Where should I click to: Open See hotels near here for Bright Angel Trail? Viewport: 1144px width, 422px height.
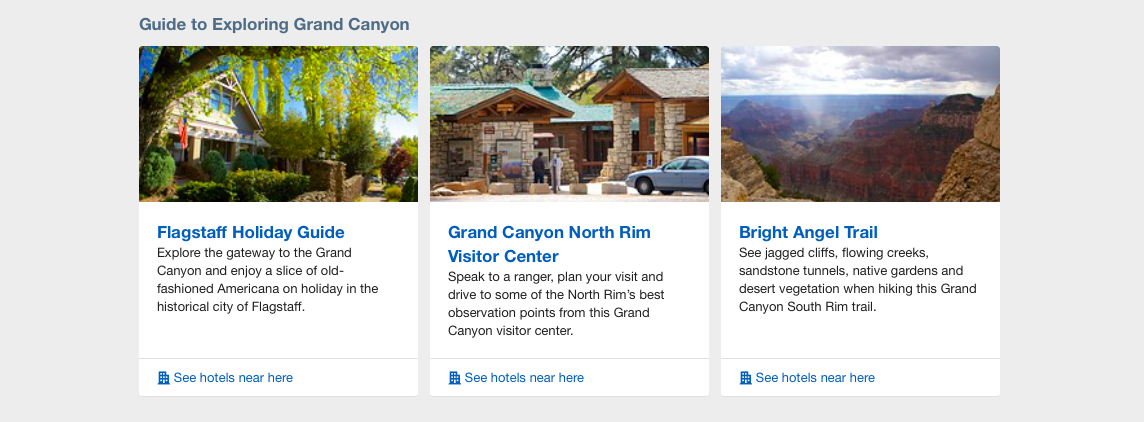point(815,377)
